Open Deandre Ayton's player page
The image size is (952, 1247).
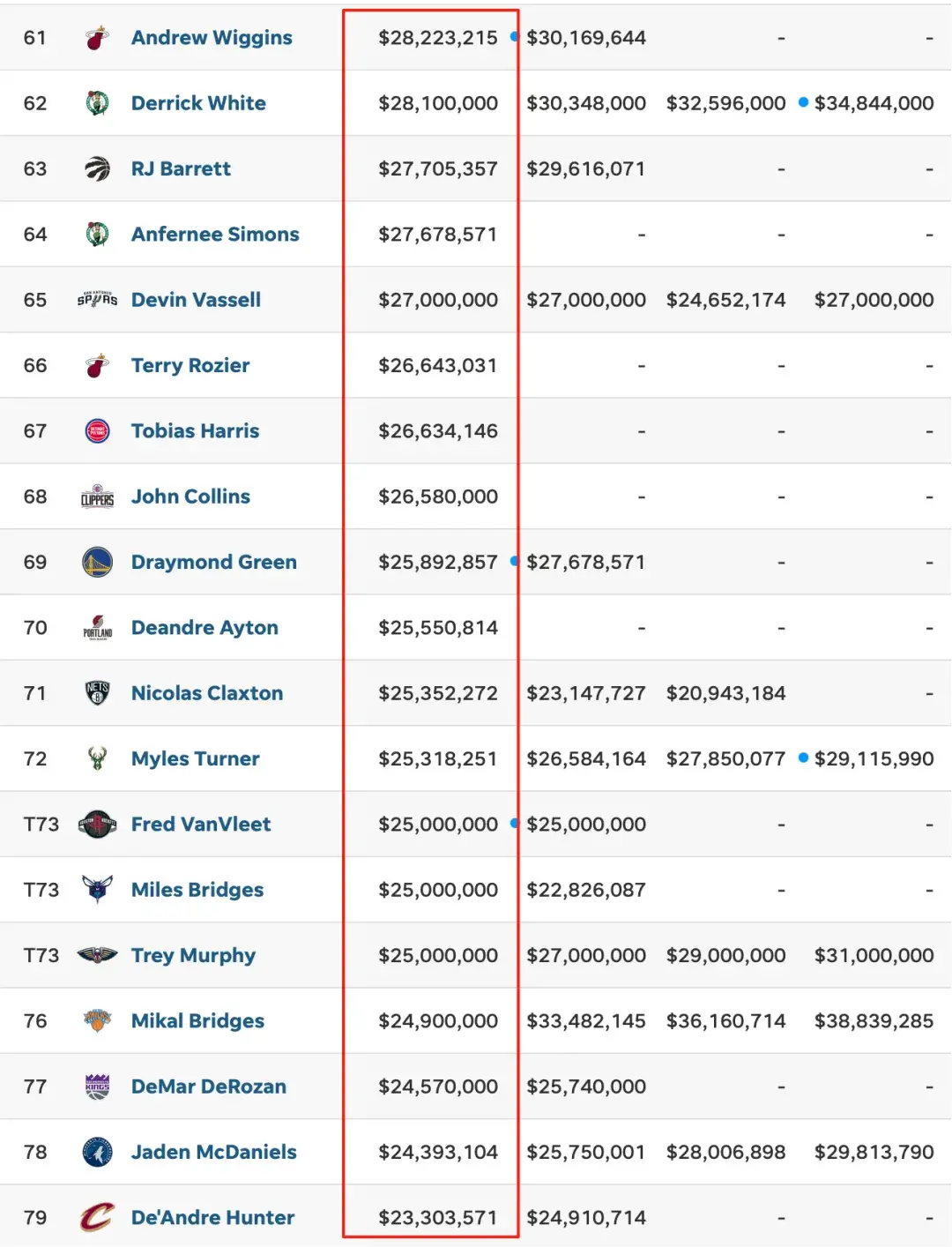[x=205, y=628]
